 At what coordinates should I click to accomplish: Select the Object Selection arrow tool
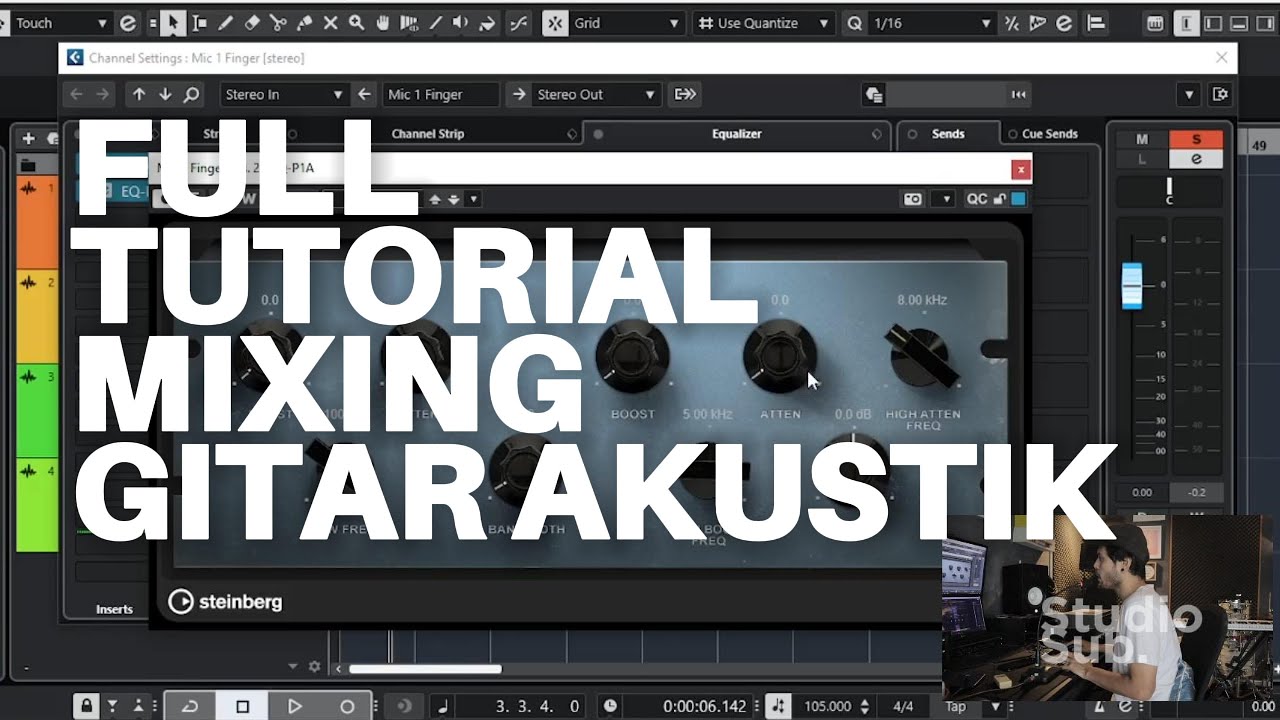pyautogui.click(x=173, y=23)
